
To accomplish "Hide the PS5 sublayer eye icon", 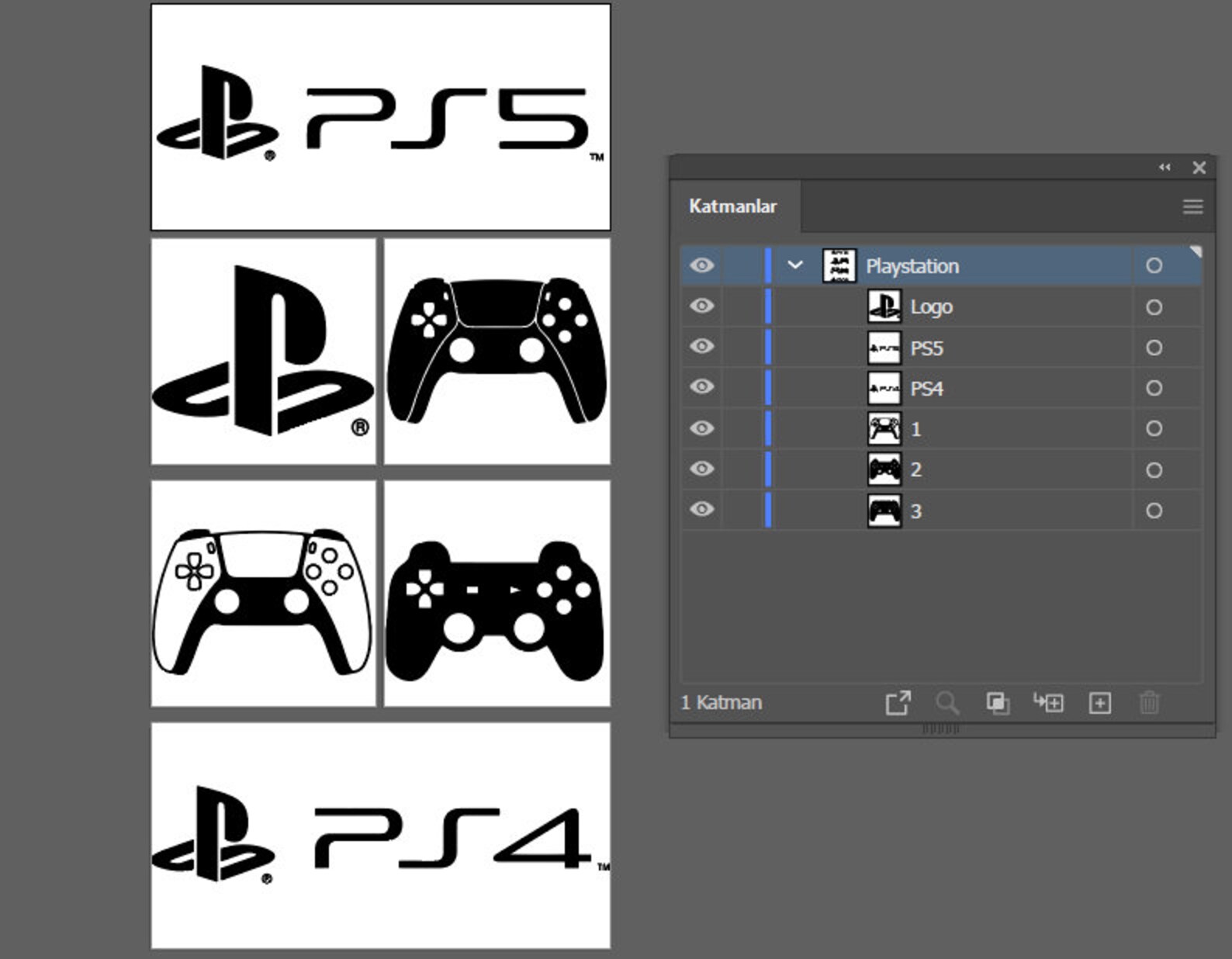I will pos(701,346).
